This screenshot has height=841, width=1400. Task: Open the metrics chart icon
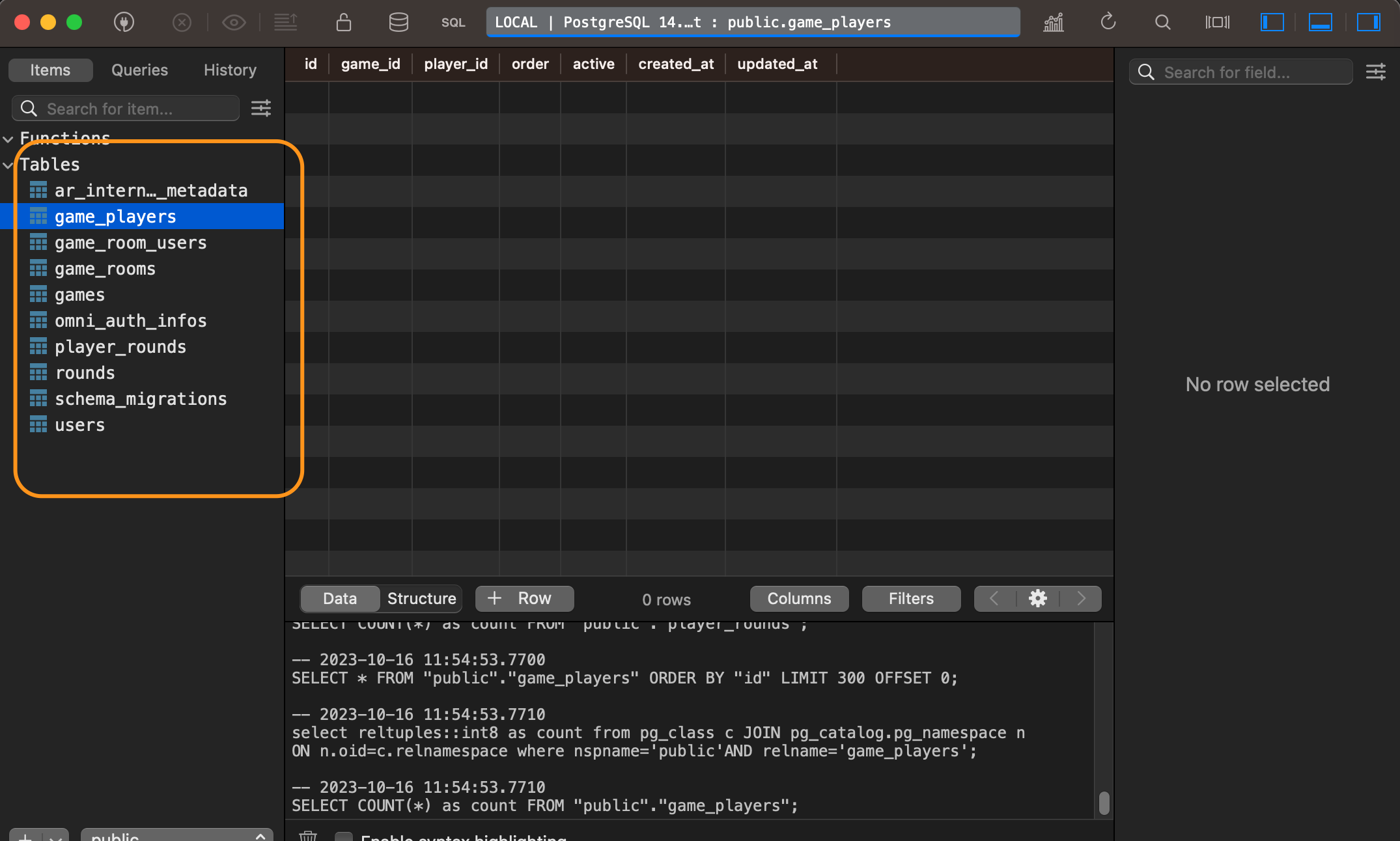[x=1053, y=22]
